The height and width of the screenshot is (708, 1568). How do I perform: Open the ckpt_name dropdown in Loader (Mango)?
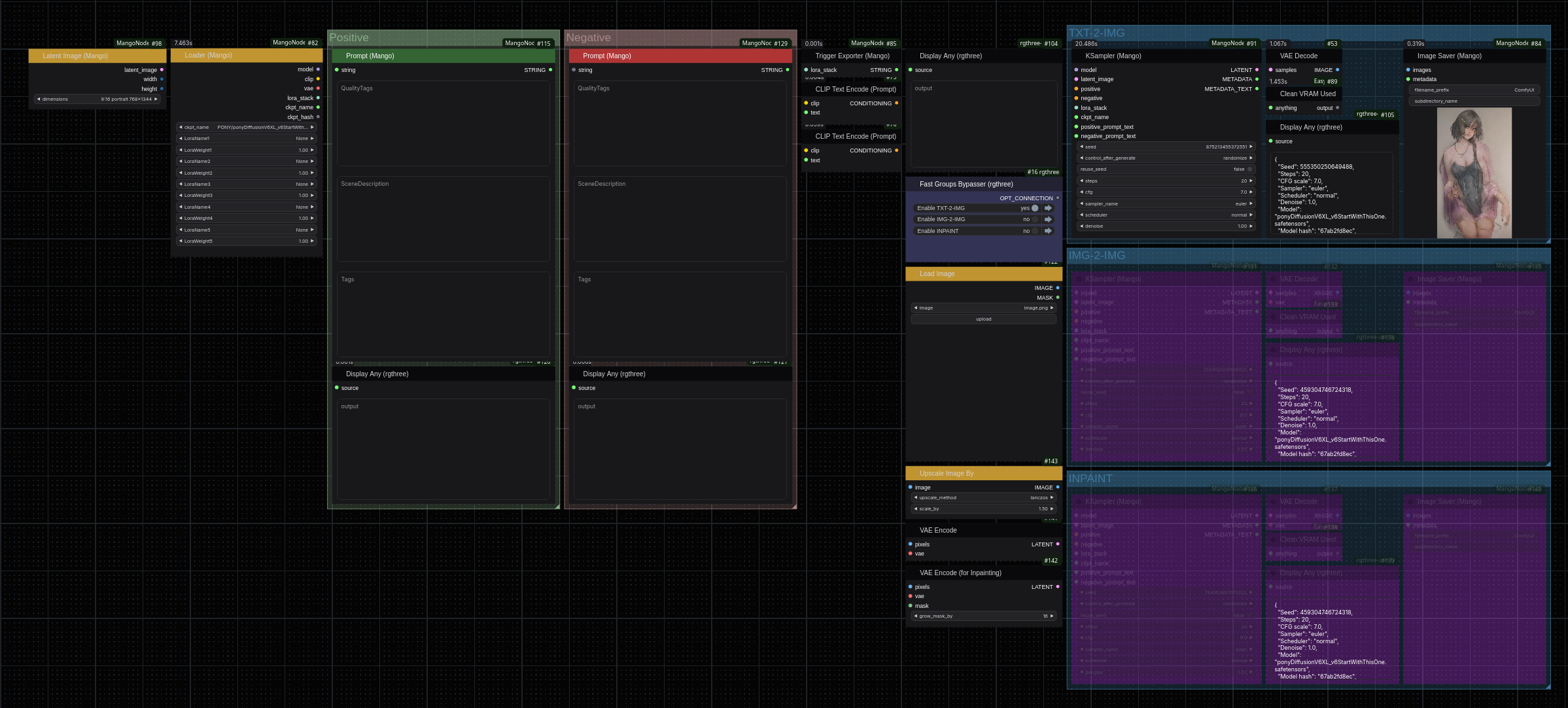[x=247, y=127]
